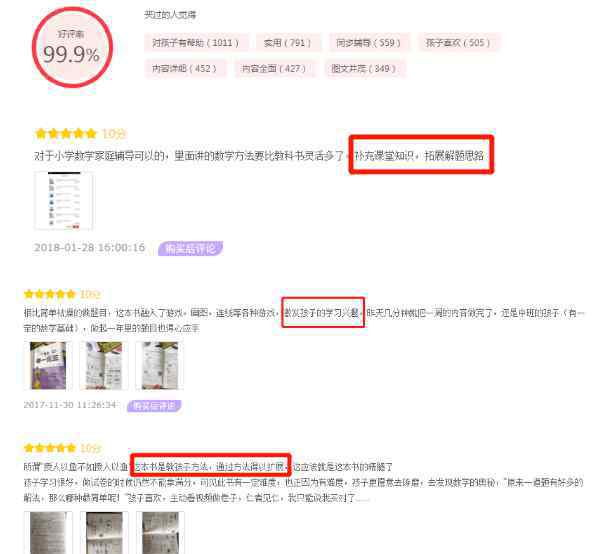Open third review's middle photo thumbnail

tap(104, 532)
